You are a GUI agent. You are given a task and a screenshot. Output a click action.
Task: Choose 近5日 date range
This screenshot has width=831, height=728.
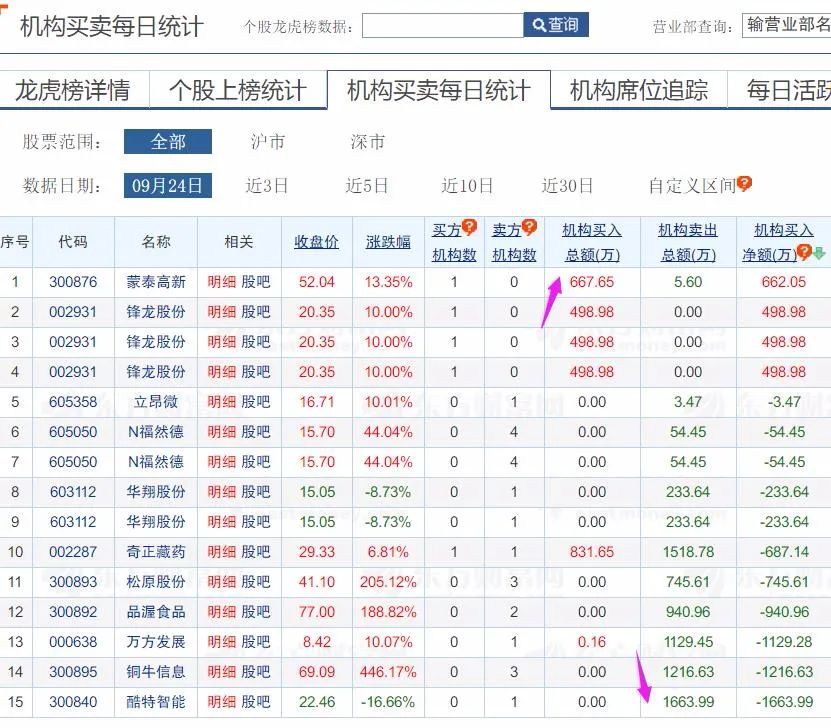(367, 186)
